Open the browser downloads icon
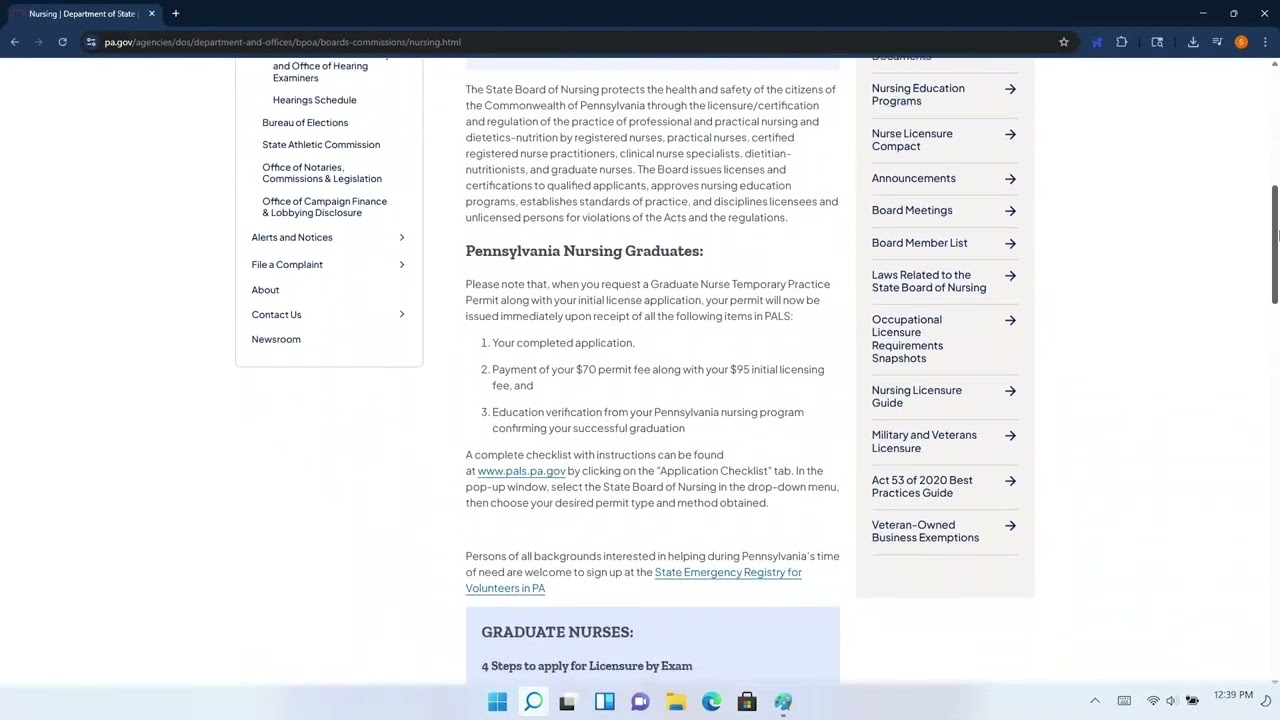 coord(1193,42)
